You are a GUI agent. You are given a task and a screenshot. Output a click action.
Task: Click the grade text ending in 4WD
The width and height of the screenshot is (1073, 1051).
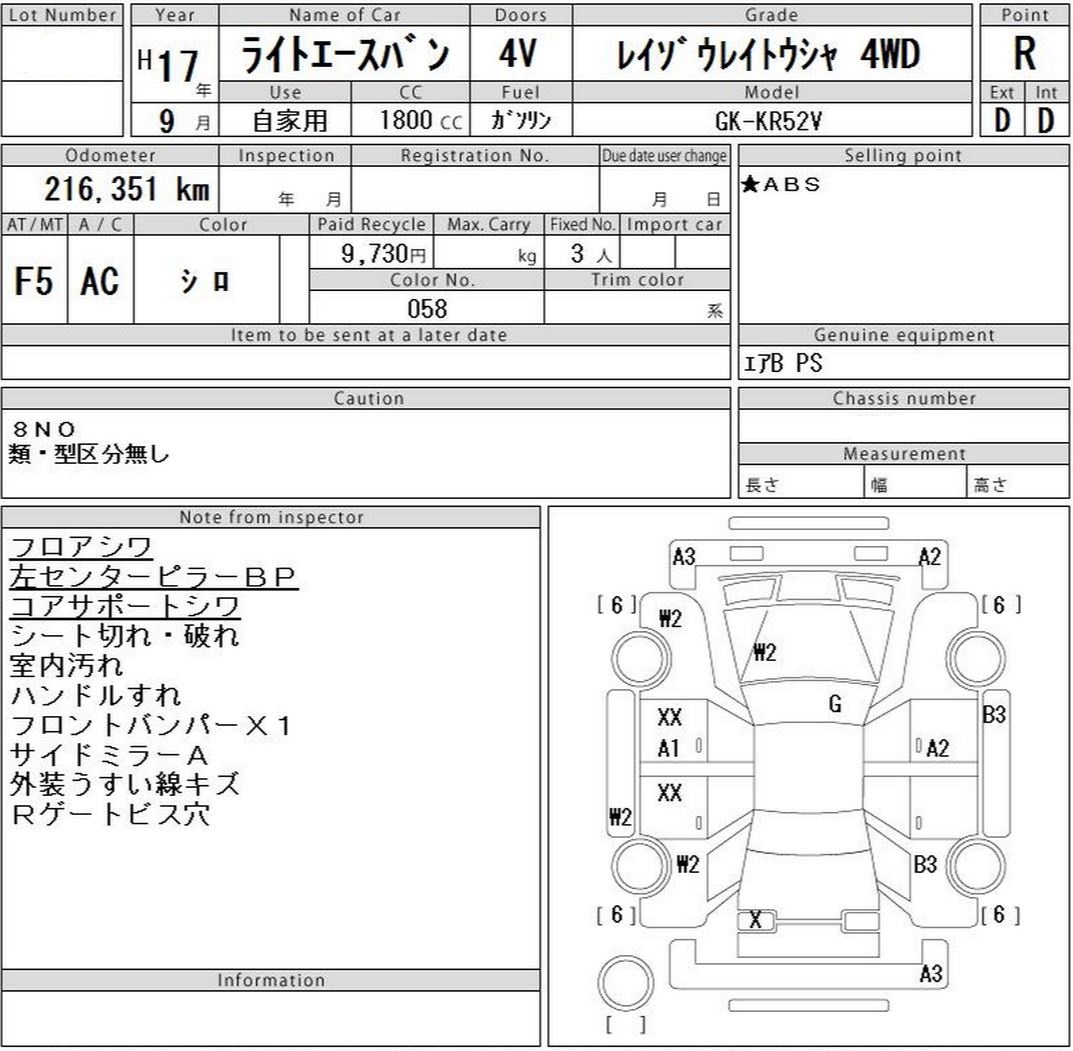pos(768,55)
